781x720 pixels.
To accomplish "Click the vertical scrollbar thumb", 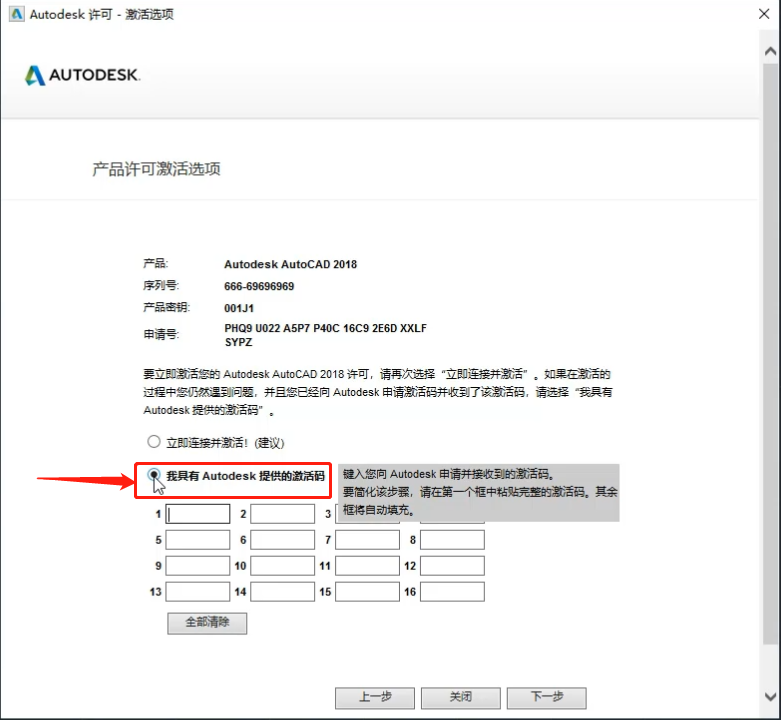I will 771,354.
